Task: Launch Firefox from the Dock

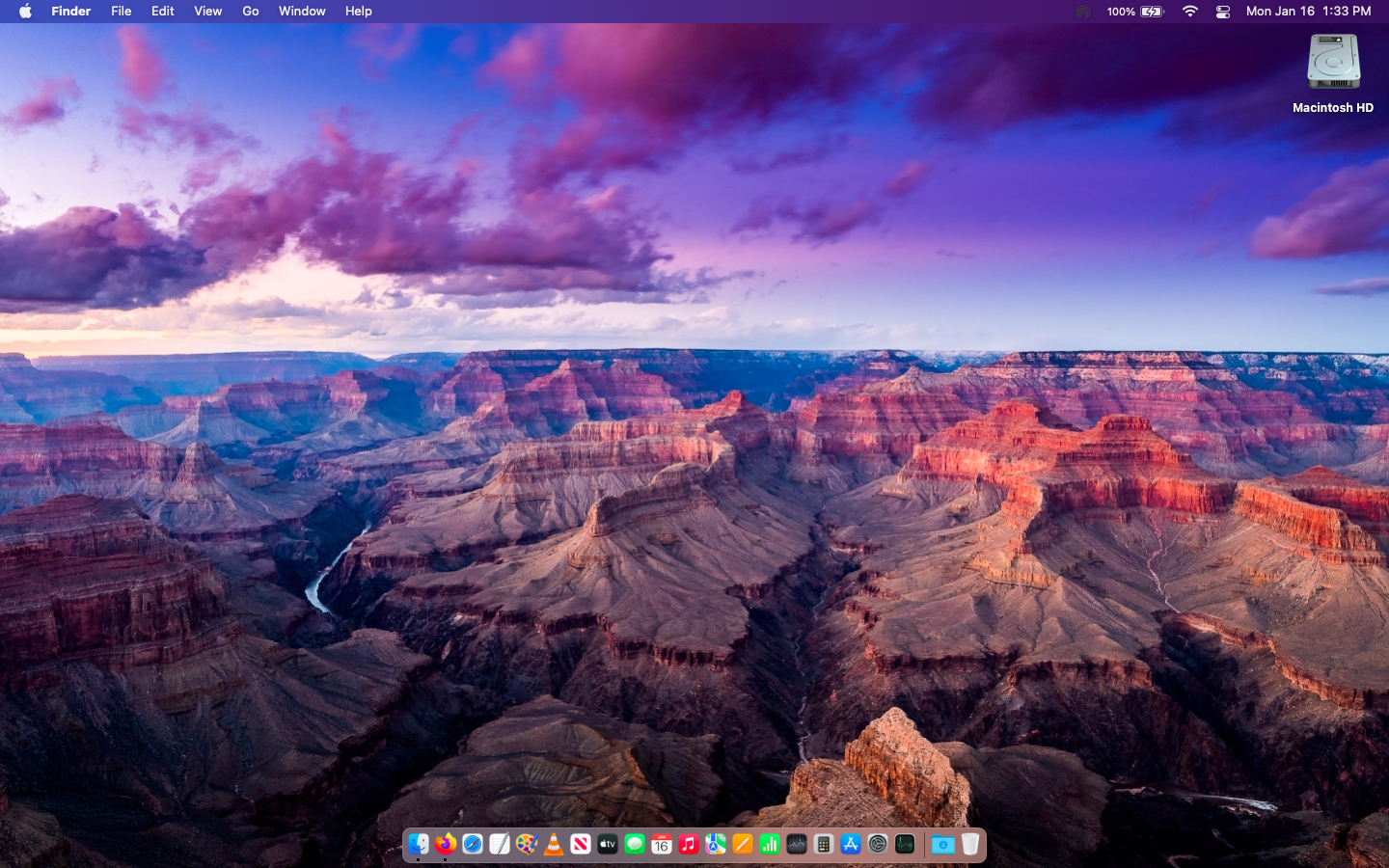Action: [445, 844]
